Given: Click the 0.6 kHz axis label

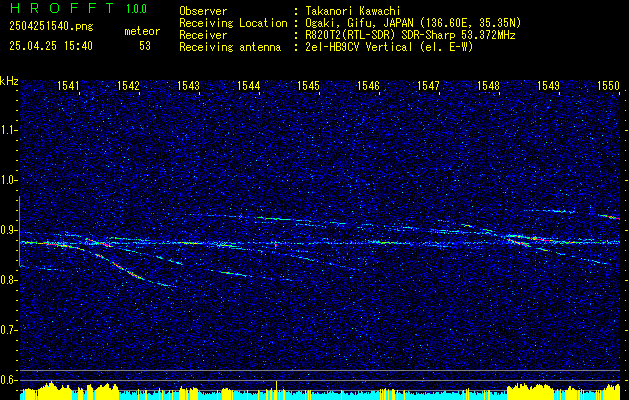Looking at the screenshot, I should pos(9,380).
